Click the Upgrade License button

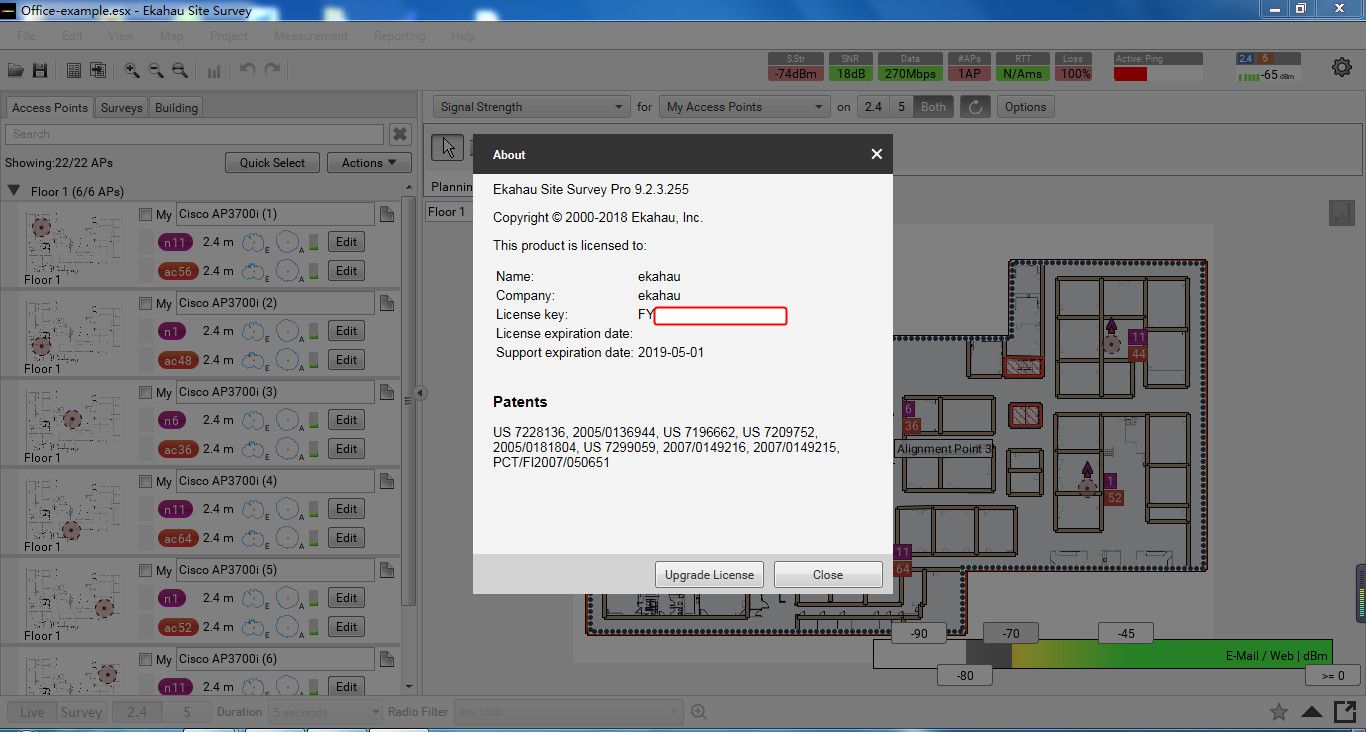click(x=709, y=575)
